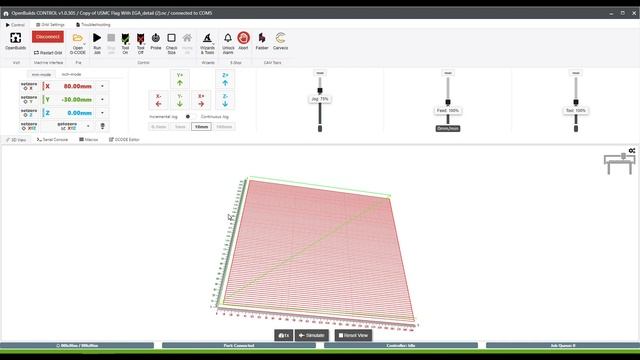The image size is (640, 360).
Task: Expand the Wizards & Tools dropdown arrow
Action: tap(213, 44)
